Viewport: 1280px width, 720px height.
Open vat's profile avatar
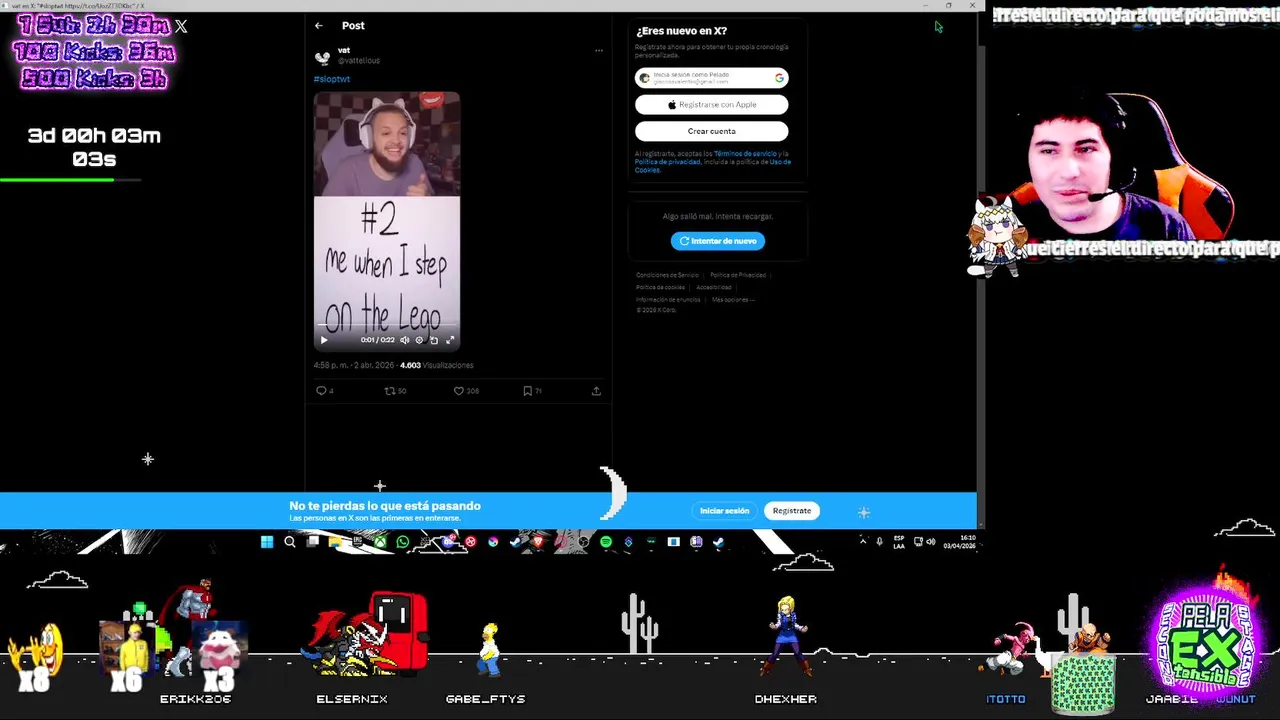(322, 58)
